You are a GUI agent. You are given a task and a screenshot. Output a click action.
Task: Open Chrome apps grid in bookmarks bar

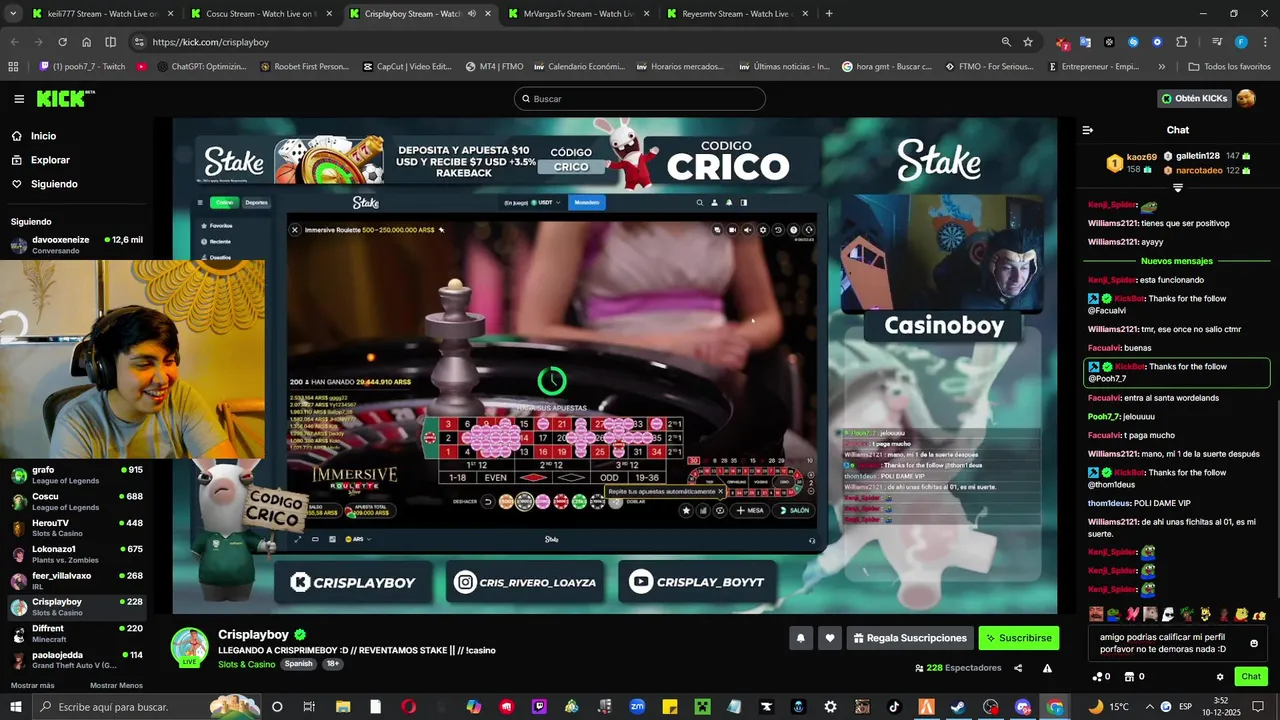click(x=13, y=67)
